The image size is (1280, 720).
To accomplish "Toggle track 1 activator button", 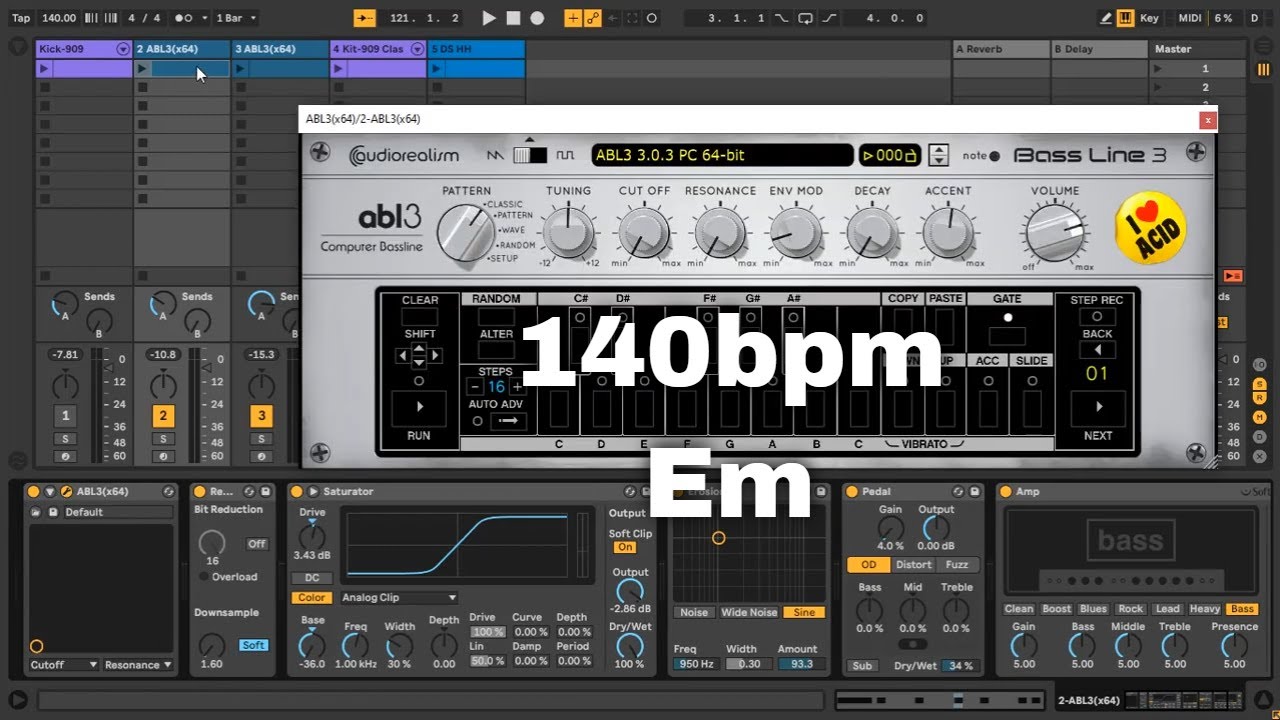I will [65, 416].
